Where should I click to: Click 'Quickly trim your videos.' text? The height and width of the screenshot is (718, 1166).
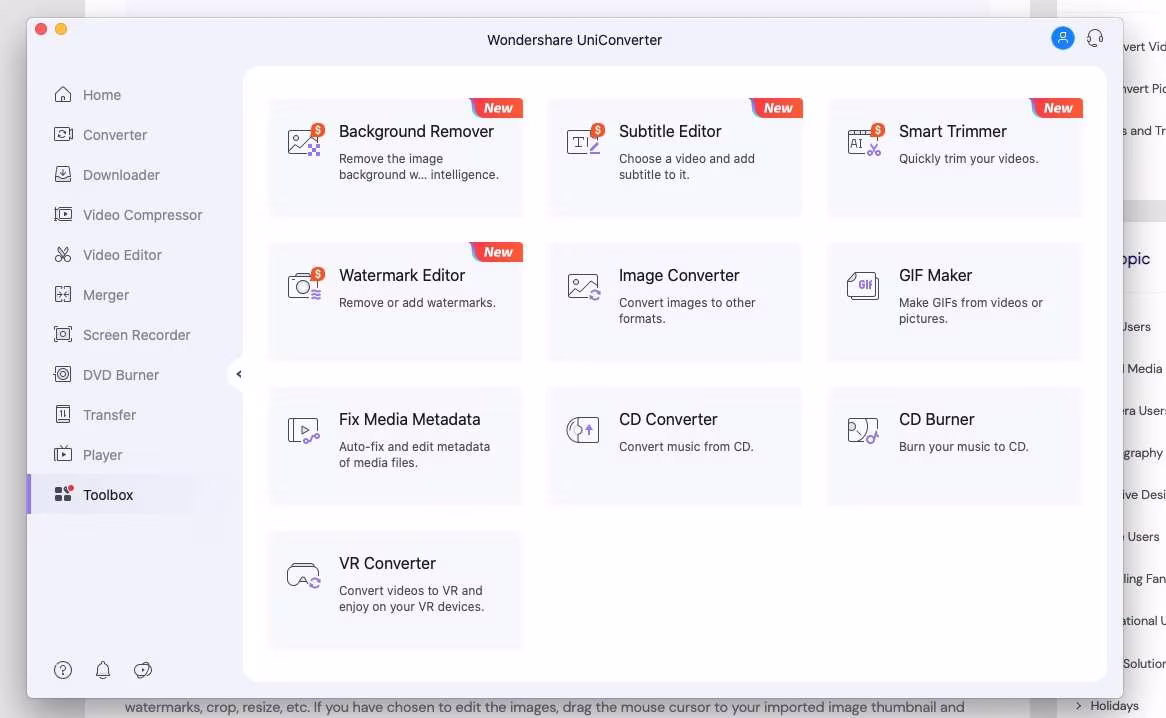pyautogui.click(x=968, y=158)
